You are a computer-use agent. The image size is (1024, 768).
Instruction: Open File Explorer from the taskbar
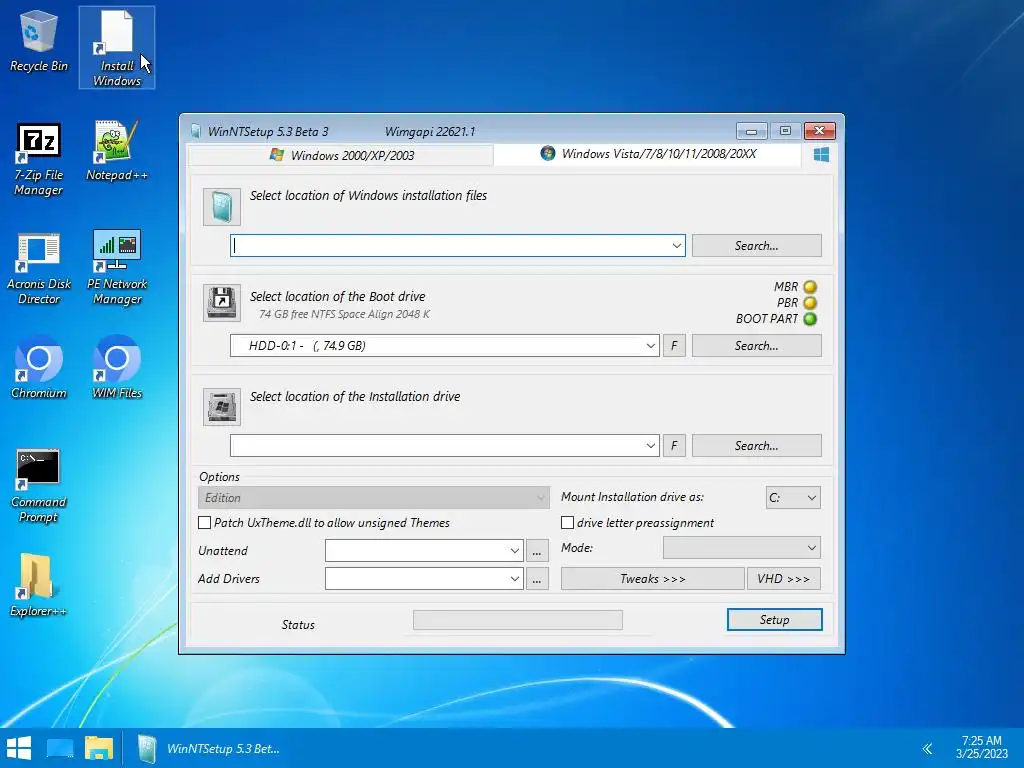[x=99, y=748]
